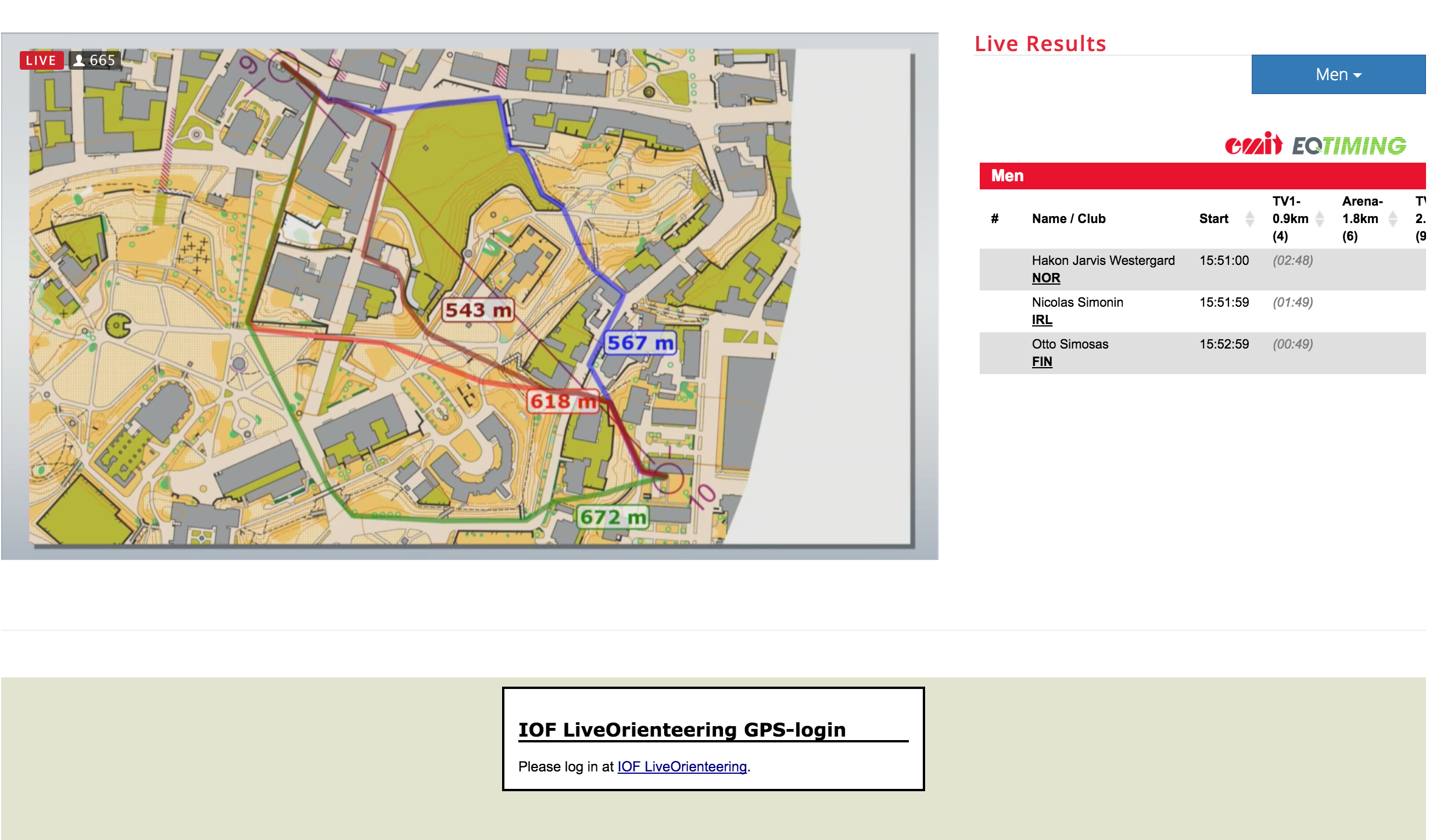
Task: Click the green 672 m route label
Action: 613,517
